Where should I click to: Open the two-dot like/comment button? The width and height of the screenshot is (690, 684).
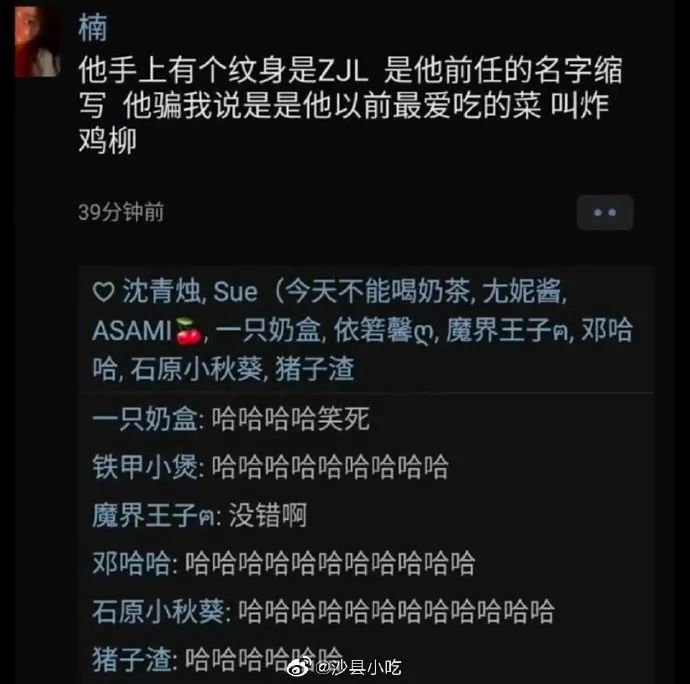tap(605, 213)
